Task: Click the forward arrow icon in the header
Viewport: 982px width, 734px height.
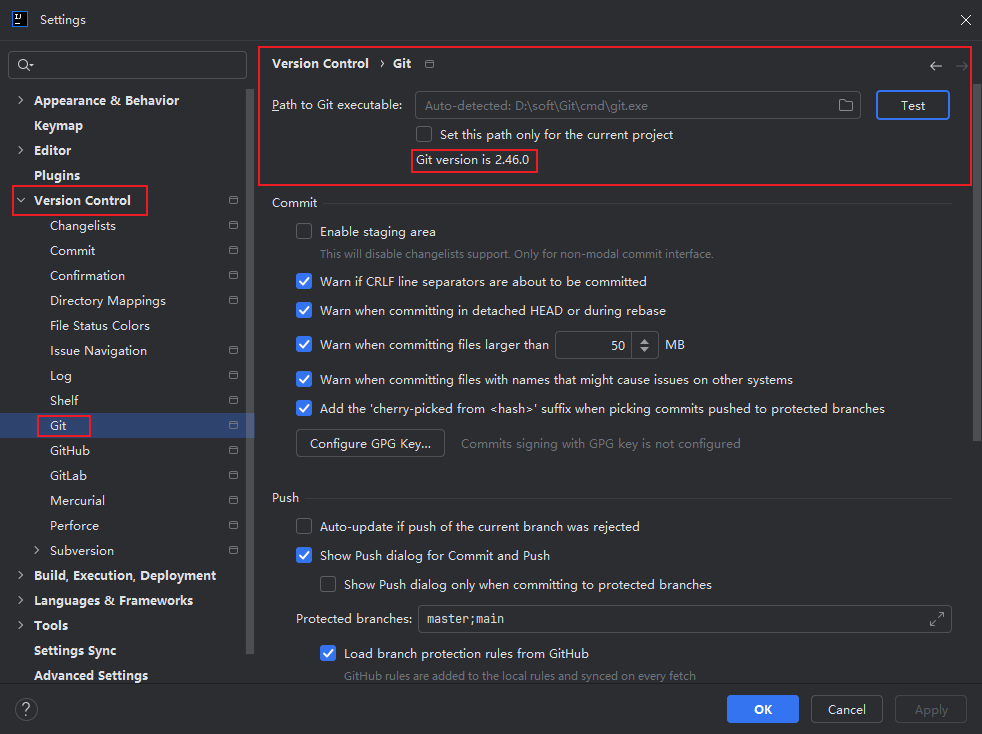Action: 962,66
